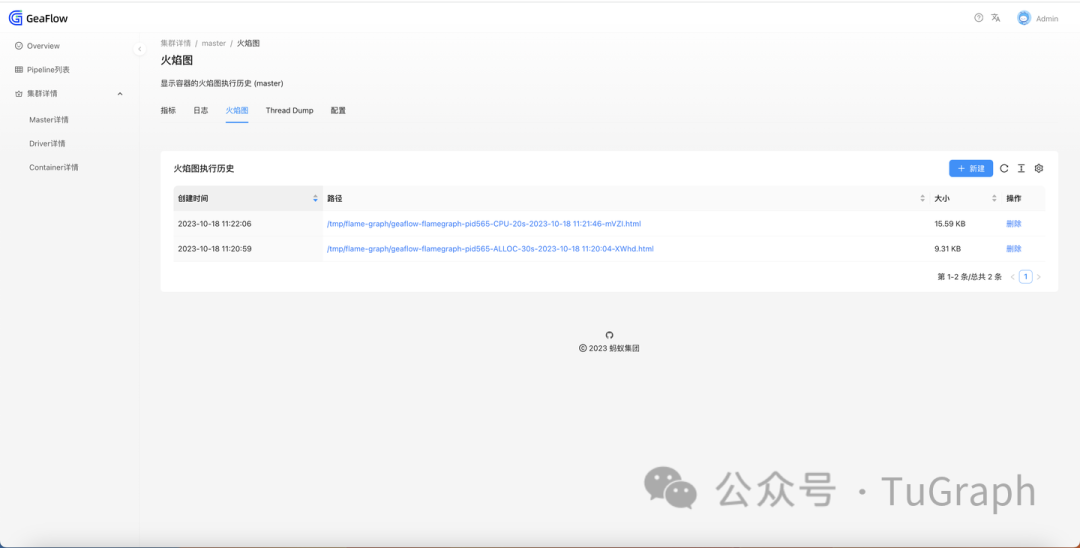Click the 新建 button
Image resolution: width=1080 pixels, height=548 pixels.
pyautogui.click(x=970, y=168)
